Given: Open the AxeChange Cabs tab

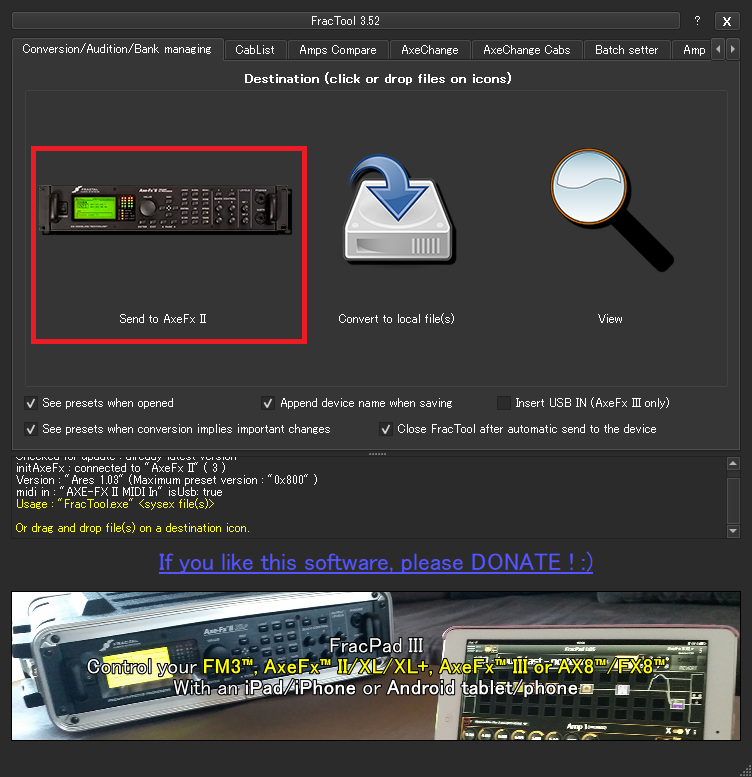Looking at the screenshot, I should 527,50.
